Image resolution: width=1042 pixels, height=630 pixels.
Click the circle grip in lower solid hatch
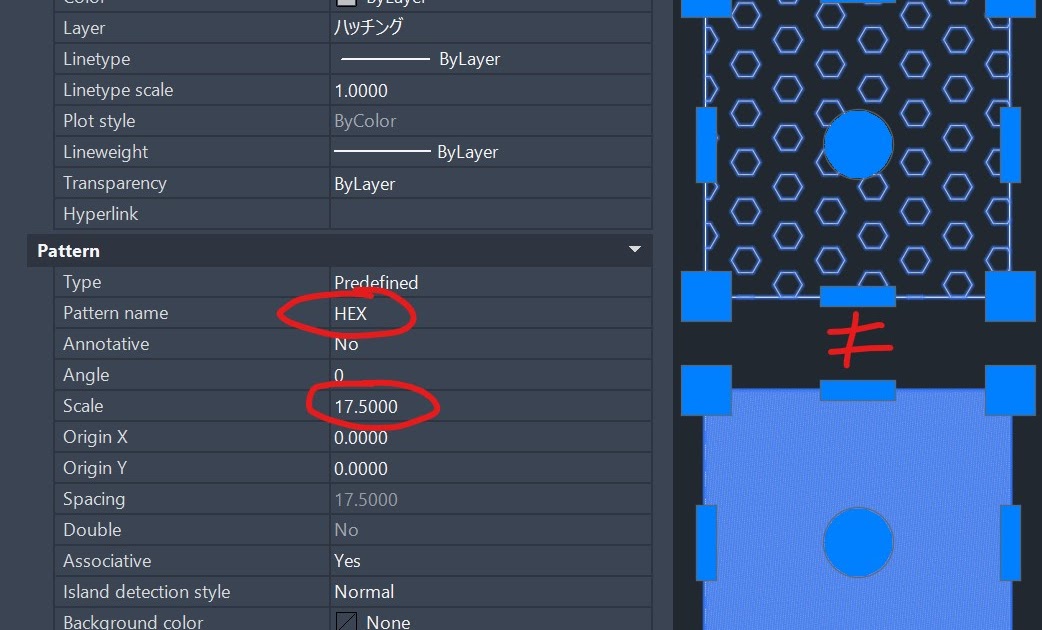(x=858, y=542)
